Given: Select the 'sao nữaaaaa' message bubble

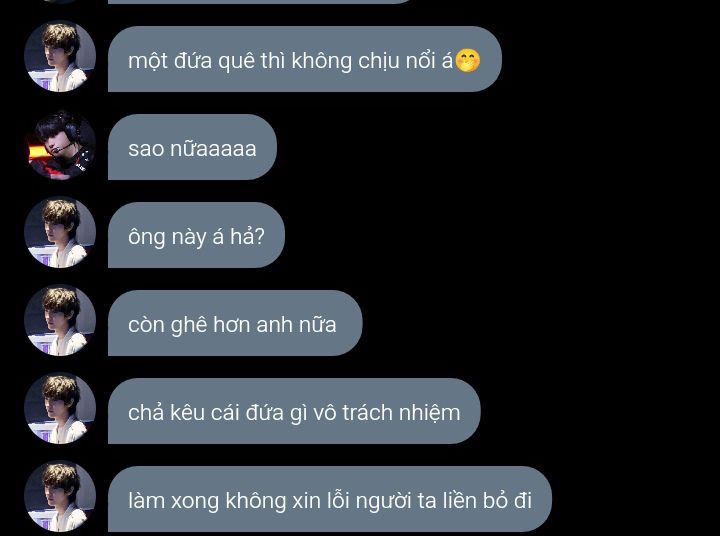Looking at the screenshot, I should point(192,147).
